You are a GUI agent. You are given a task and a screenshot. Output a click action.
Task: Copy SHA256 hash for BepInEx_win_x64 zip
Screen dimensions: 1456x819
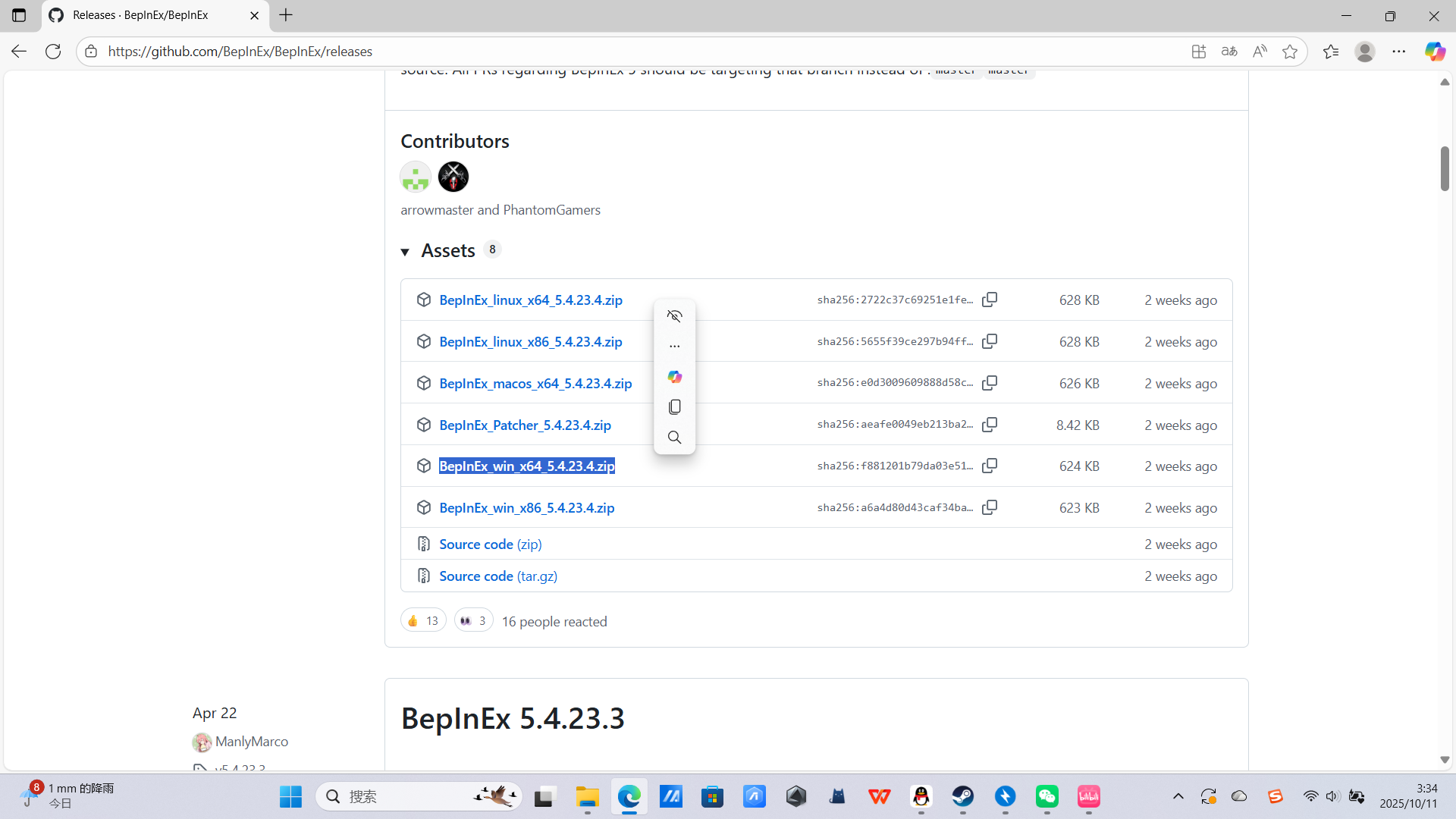click(990, 466)
